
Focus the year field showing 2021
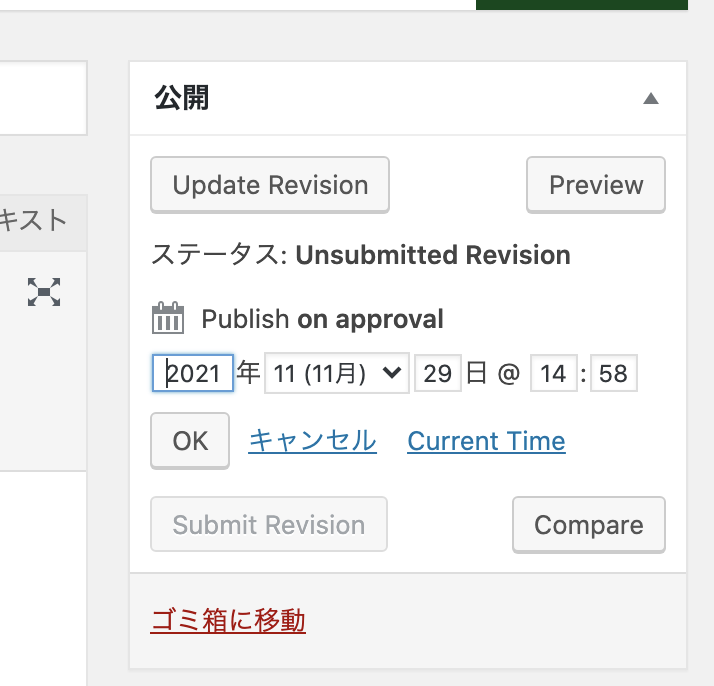[x=193, y=373]
